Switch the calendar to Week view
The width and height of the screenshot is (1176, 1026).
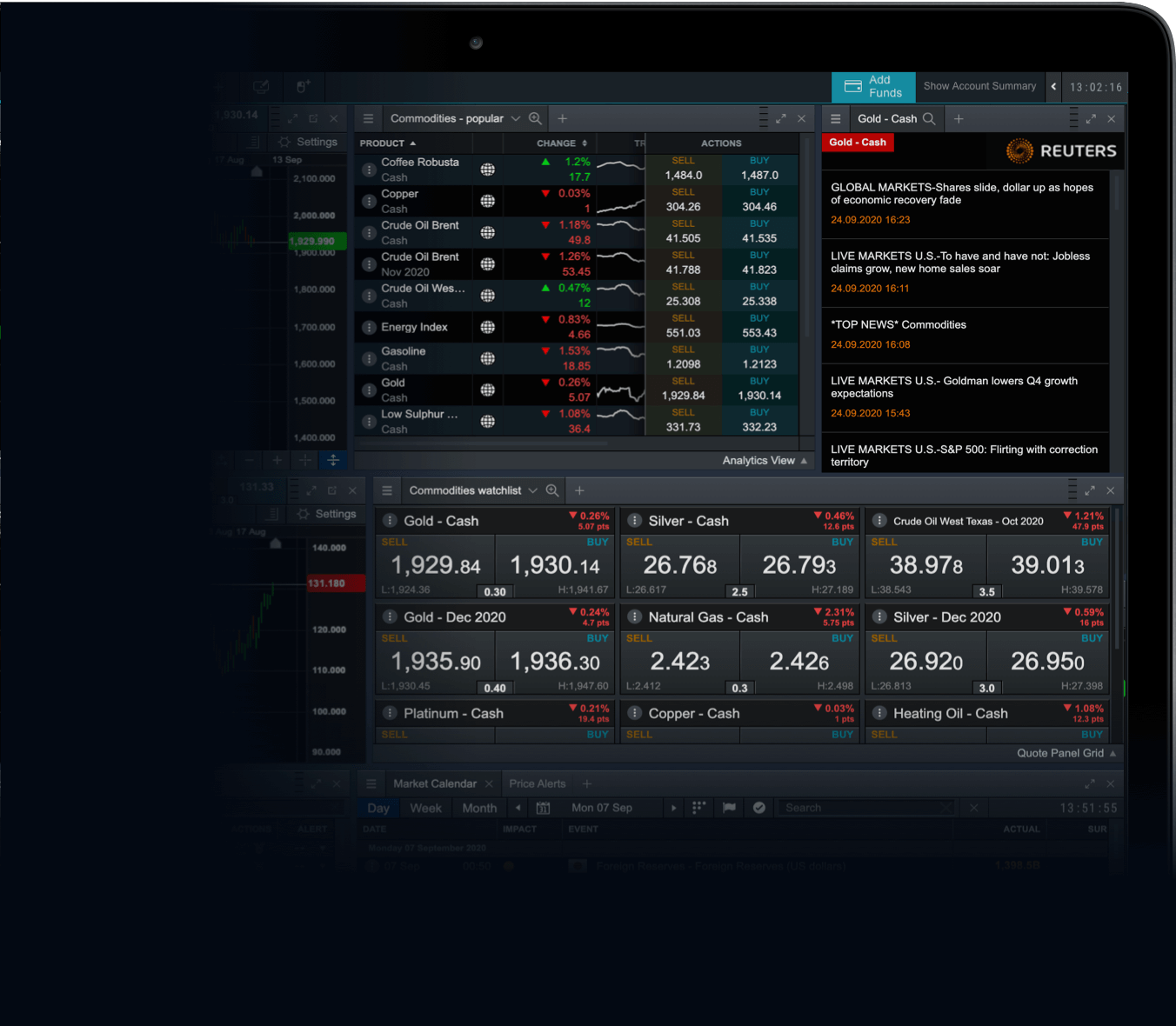pos(425,807)
